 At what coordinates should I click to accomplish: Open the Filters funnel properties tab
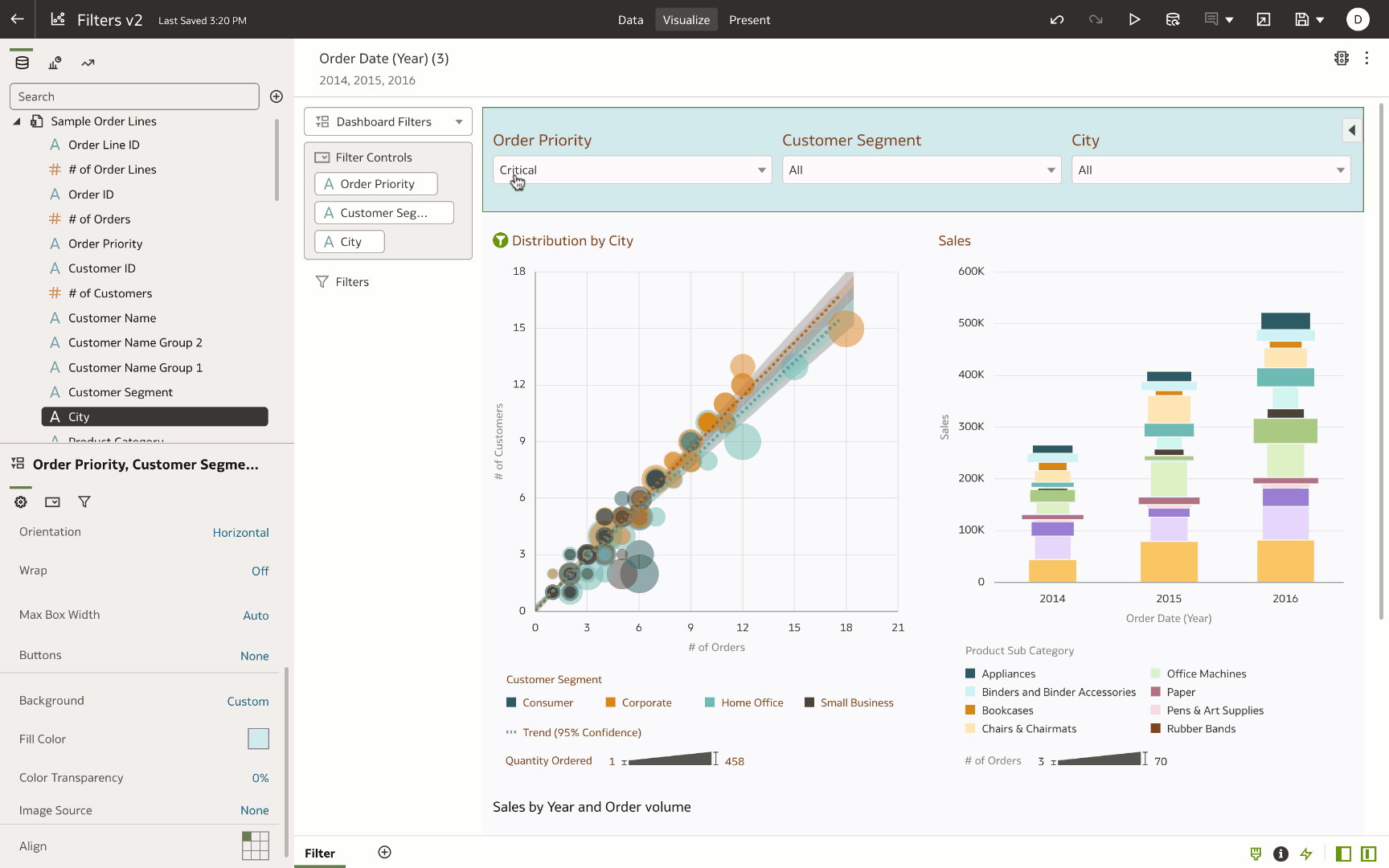point(84,502)
